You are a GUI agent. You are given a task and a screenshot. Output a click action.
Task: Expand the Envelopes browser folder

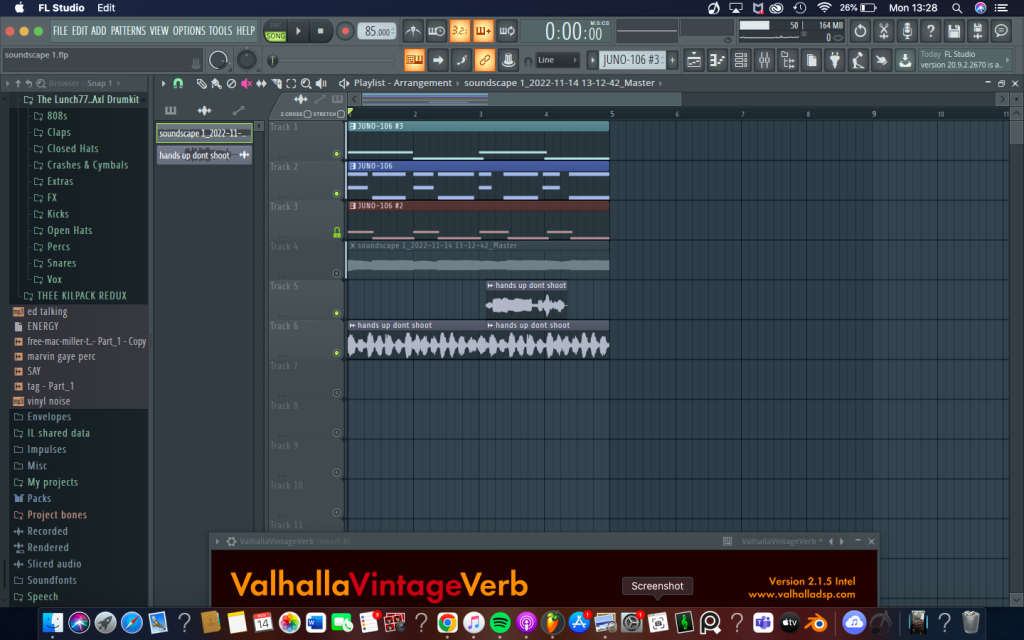[x=49, y=417]
